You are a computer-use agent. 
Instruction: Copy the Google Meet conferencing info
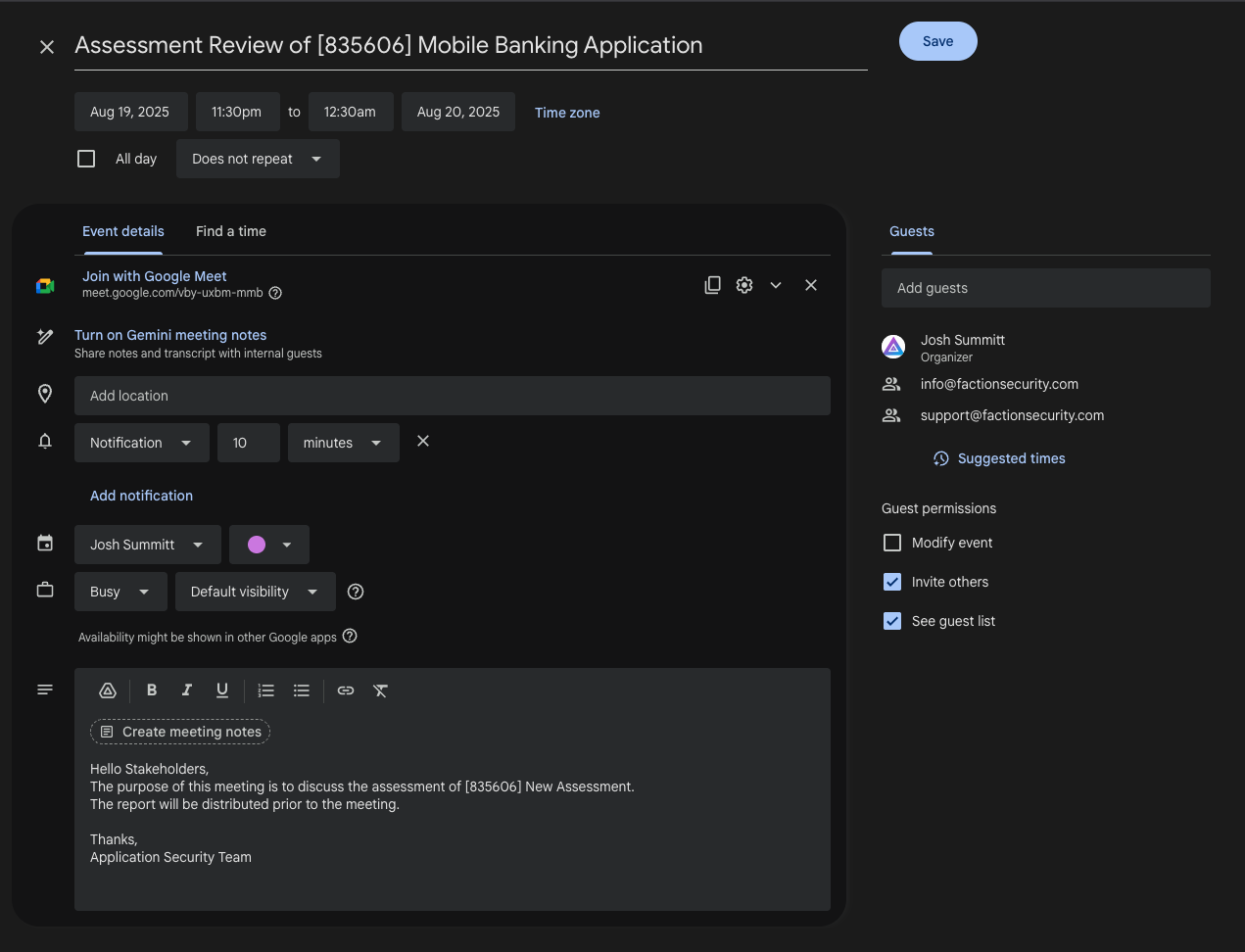[x=712, y=285]
